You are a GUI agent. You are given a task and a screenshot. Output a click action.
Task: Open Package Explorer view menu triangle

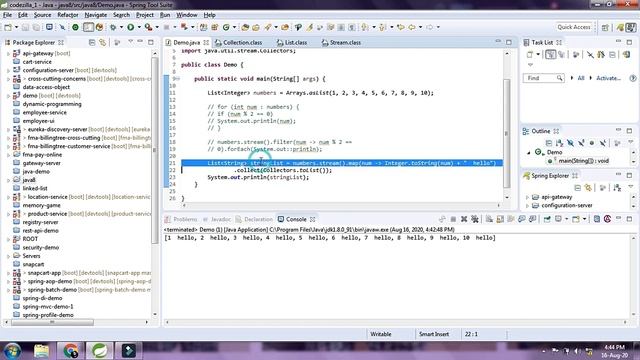(x=131, y=42)
